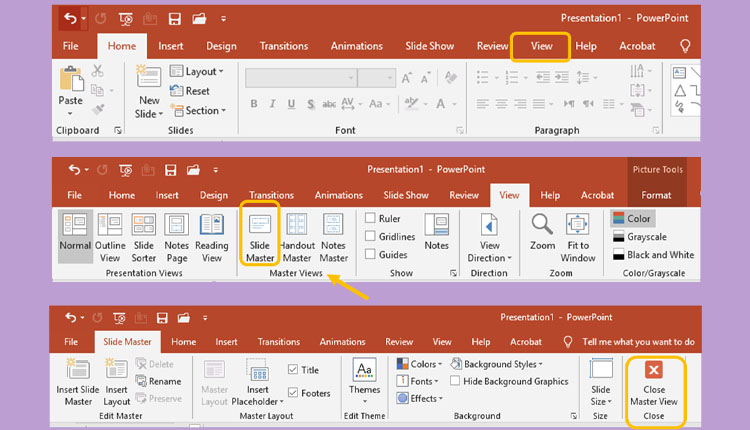Open the Format tab under Picture Tools
The height and width of the screenshot is (430, 750).
coord(656,195)
